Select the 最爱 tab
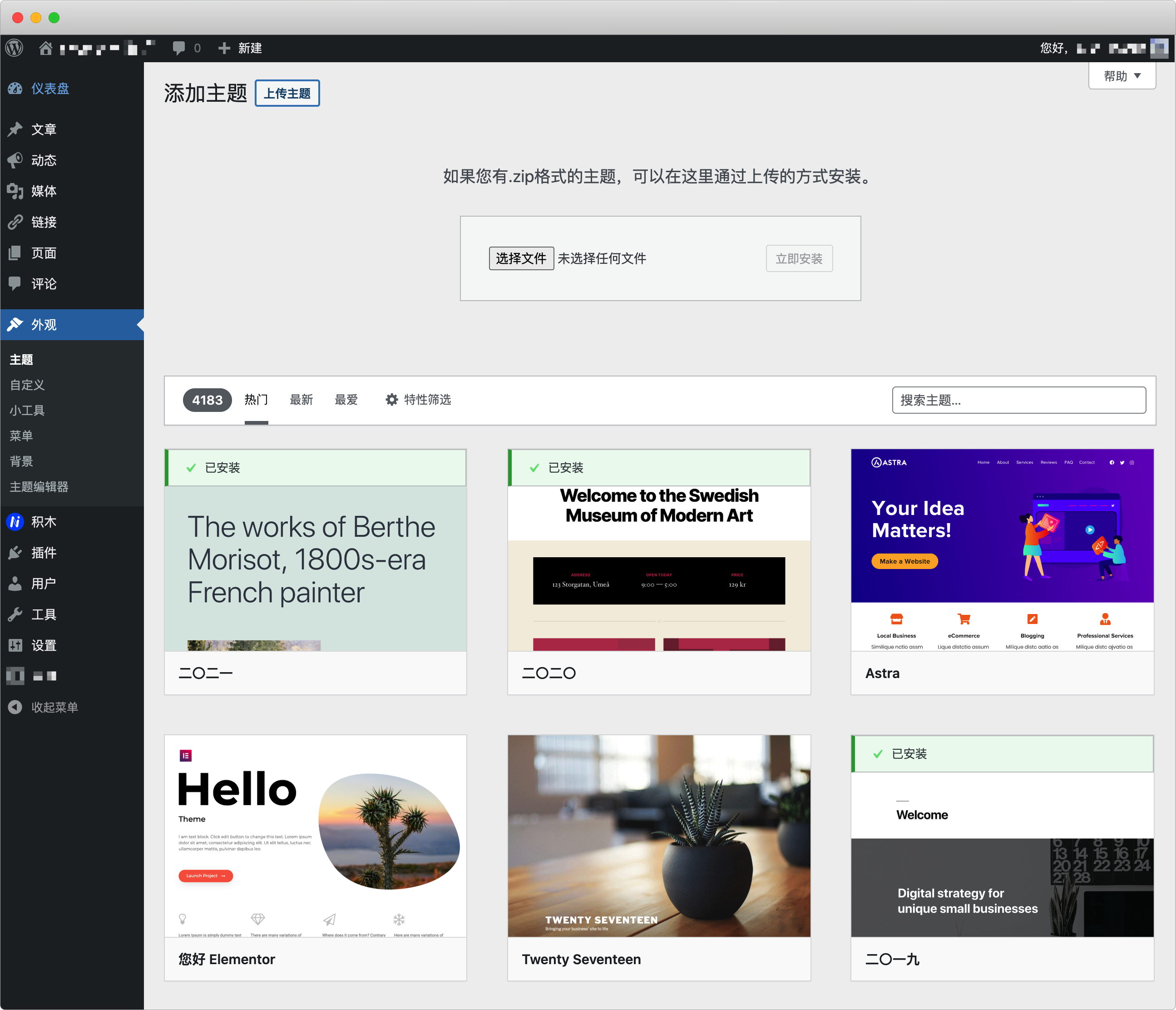This screenshot has width=1176, height=1010. pos(346,400)
